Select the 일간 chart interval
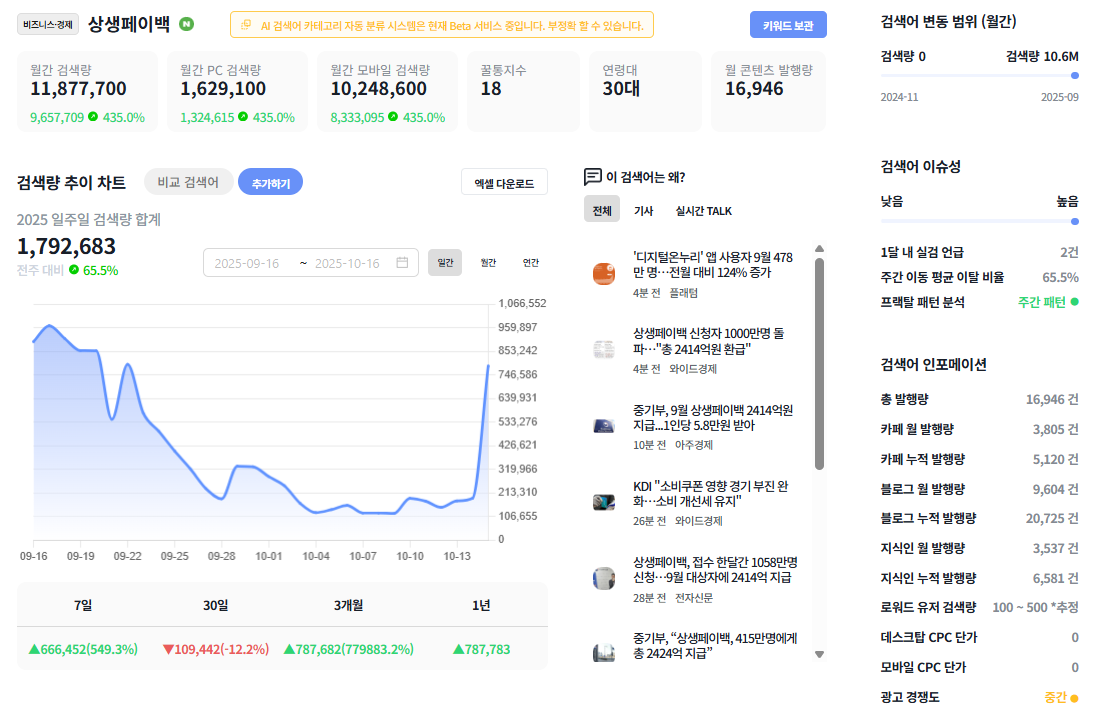 pyautogui.click(x=445, y=263)
